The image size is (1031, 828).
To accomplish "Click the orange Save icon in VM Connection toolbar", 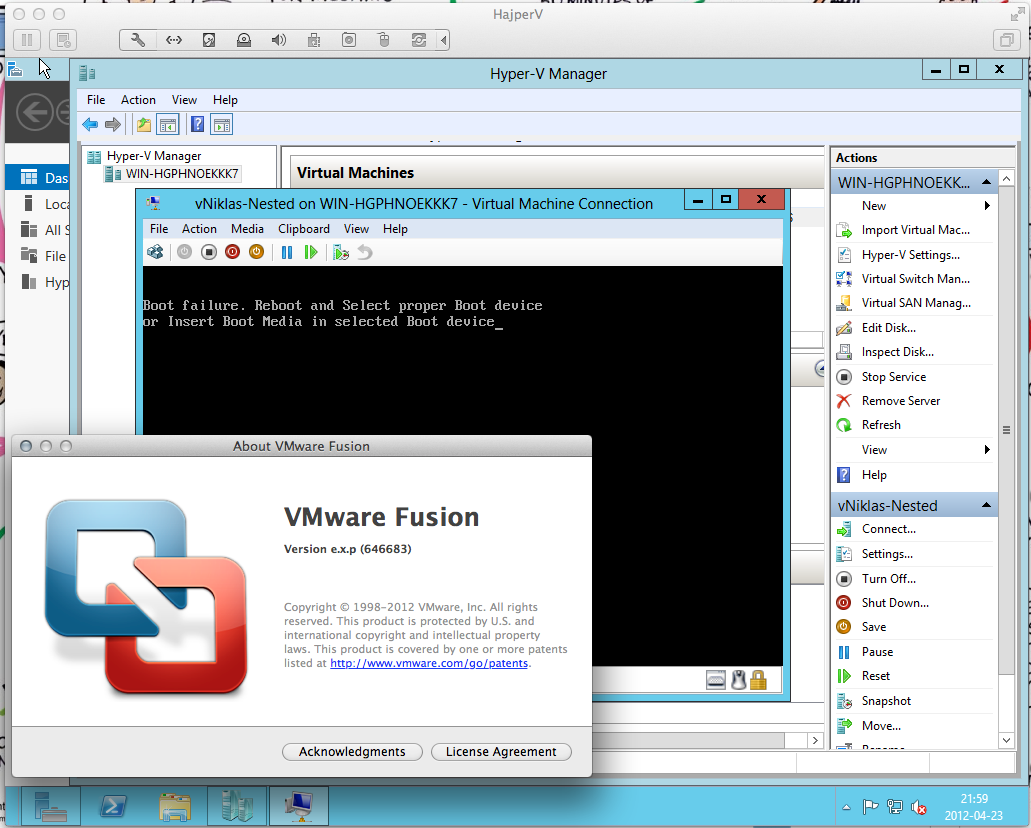I will pos(256,252).
